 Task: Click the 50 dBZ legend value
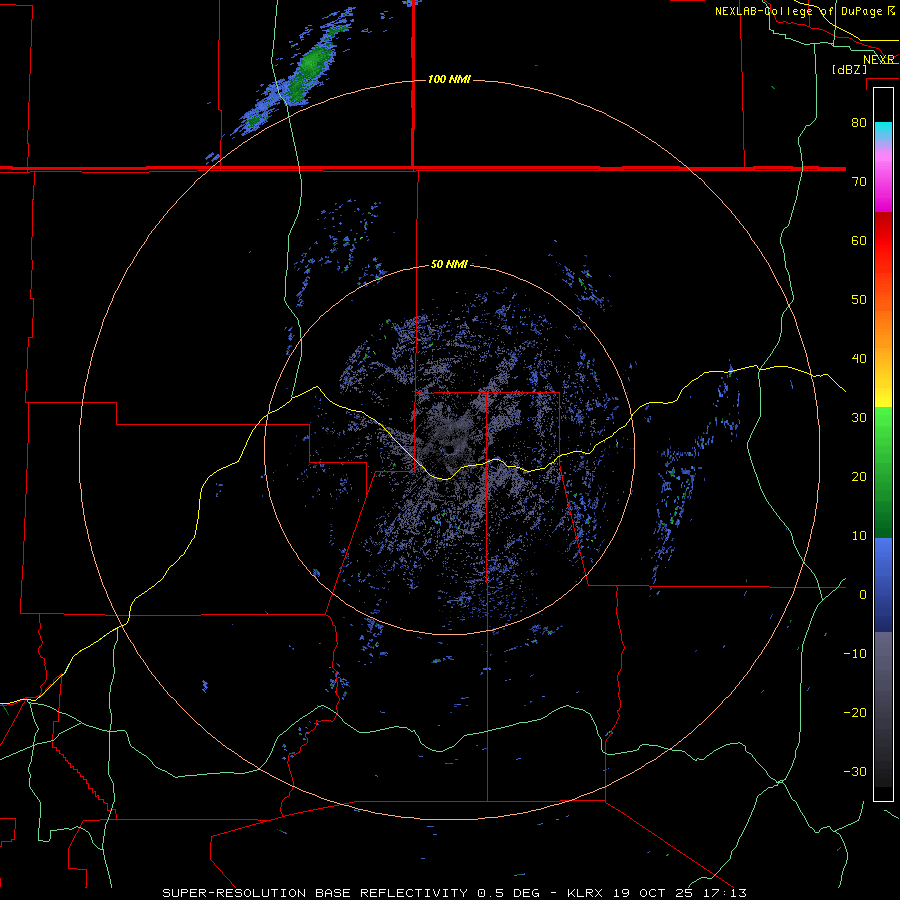859,300
